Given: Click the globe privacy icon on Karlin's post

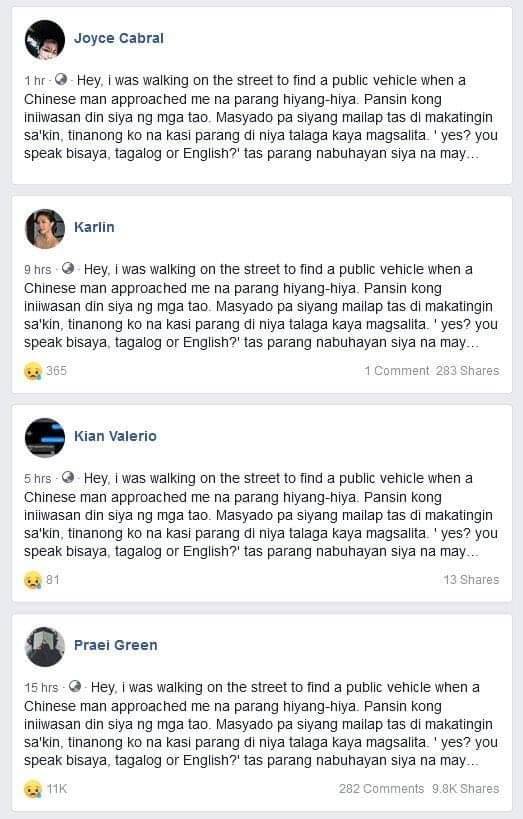Looking at the screenshot, I should (68, 268).
